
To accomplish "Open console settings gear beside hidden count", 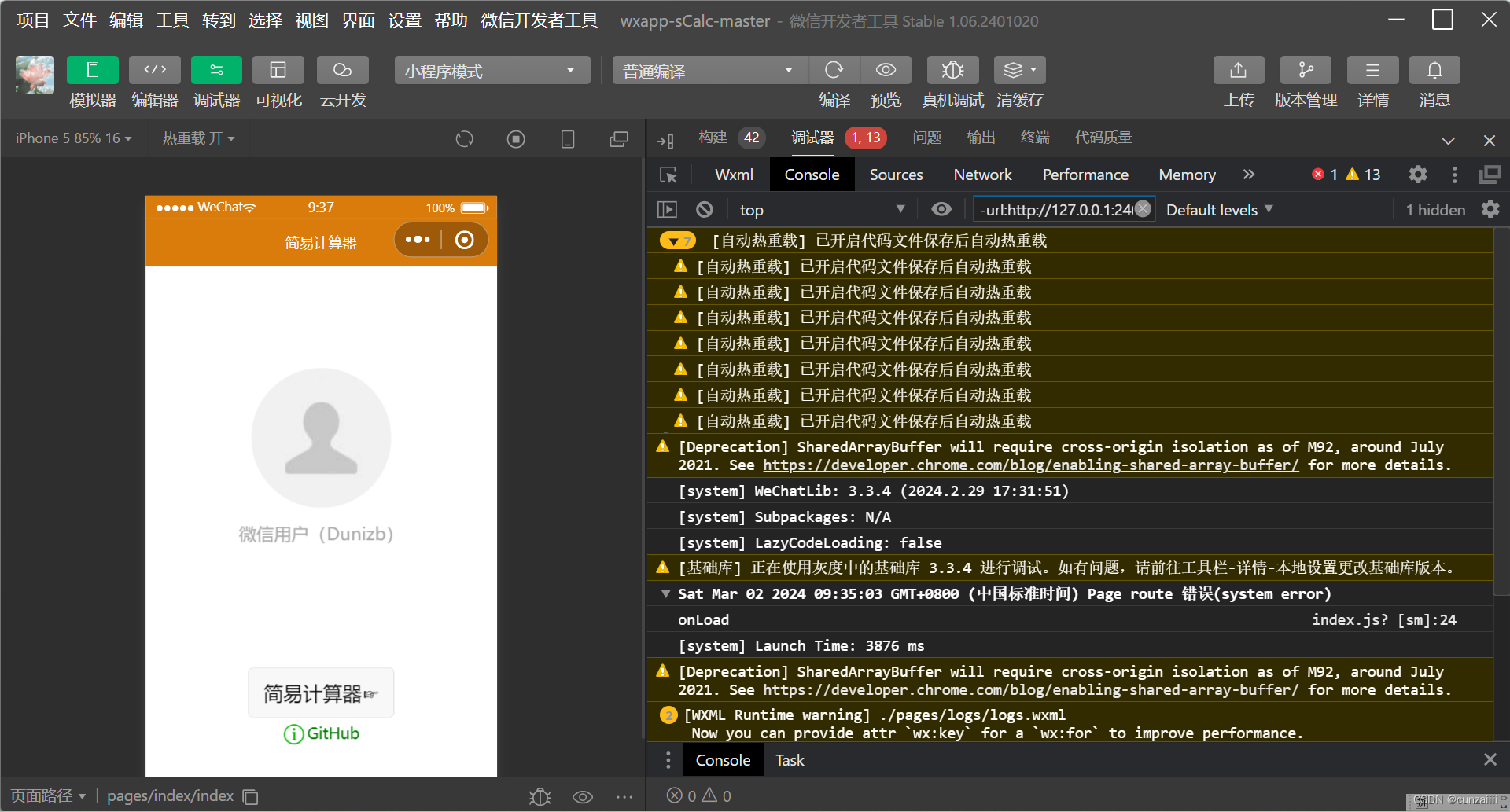I will pyautogui.click(x=1490, y=209).
